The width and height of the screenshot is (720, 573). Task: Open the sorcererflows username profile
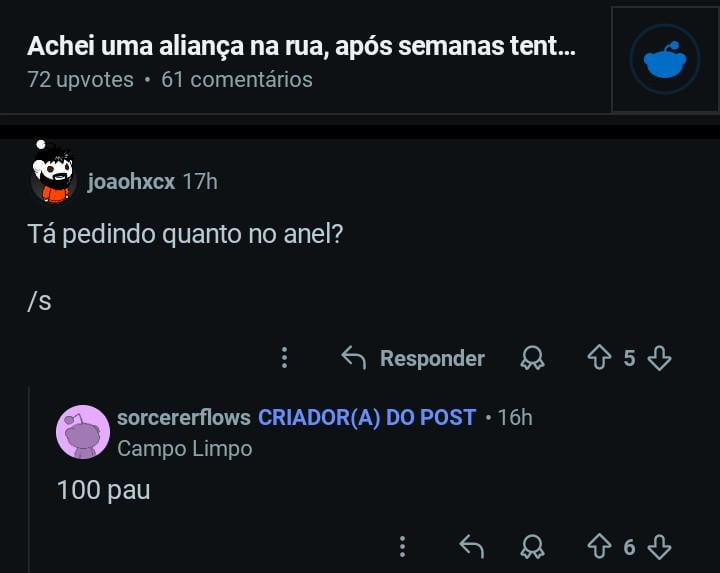coord(183,417)
